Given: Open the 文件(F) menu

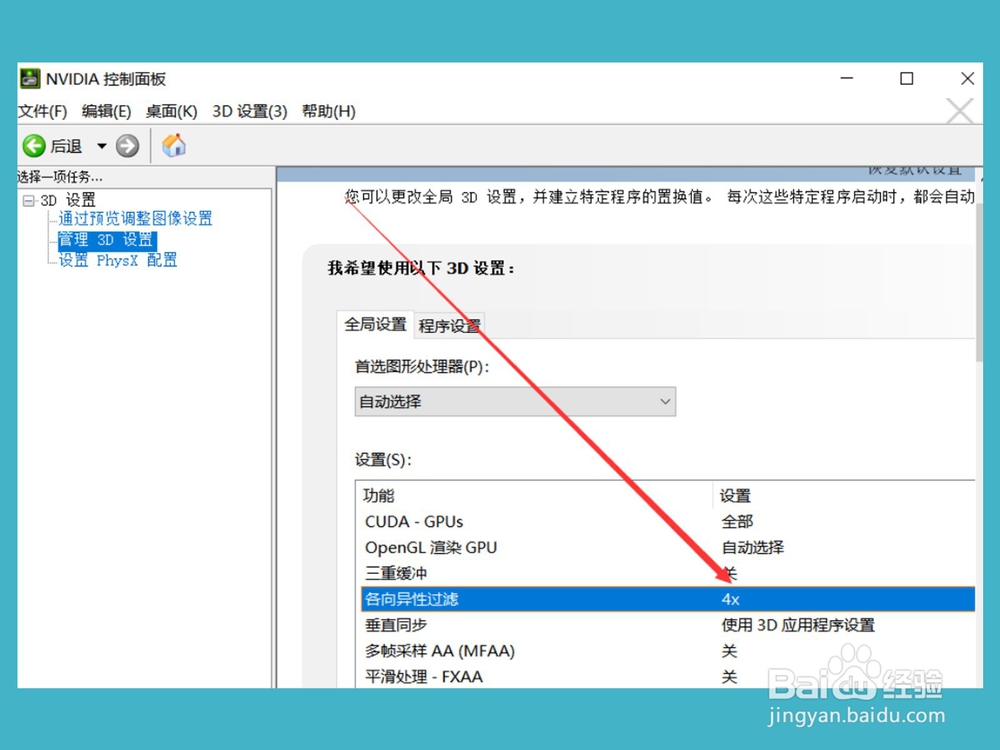Looking at the screenshot, I should click(43, 112).
